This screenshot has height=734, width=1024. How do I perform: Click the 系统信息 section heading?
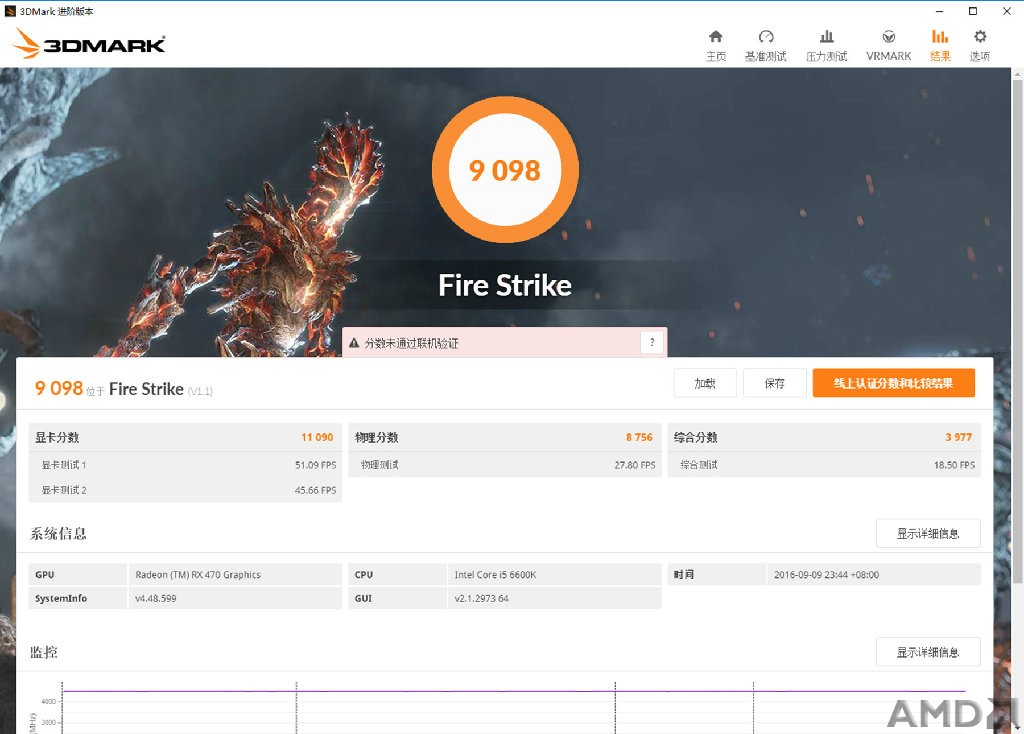[x=58, y=534]
